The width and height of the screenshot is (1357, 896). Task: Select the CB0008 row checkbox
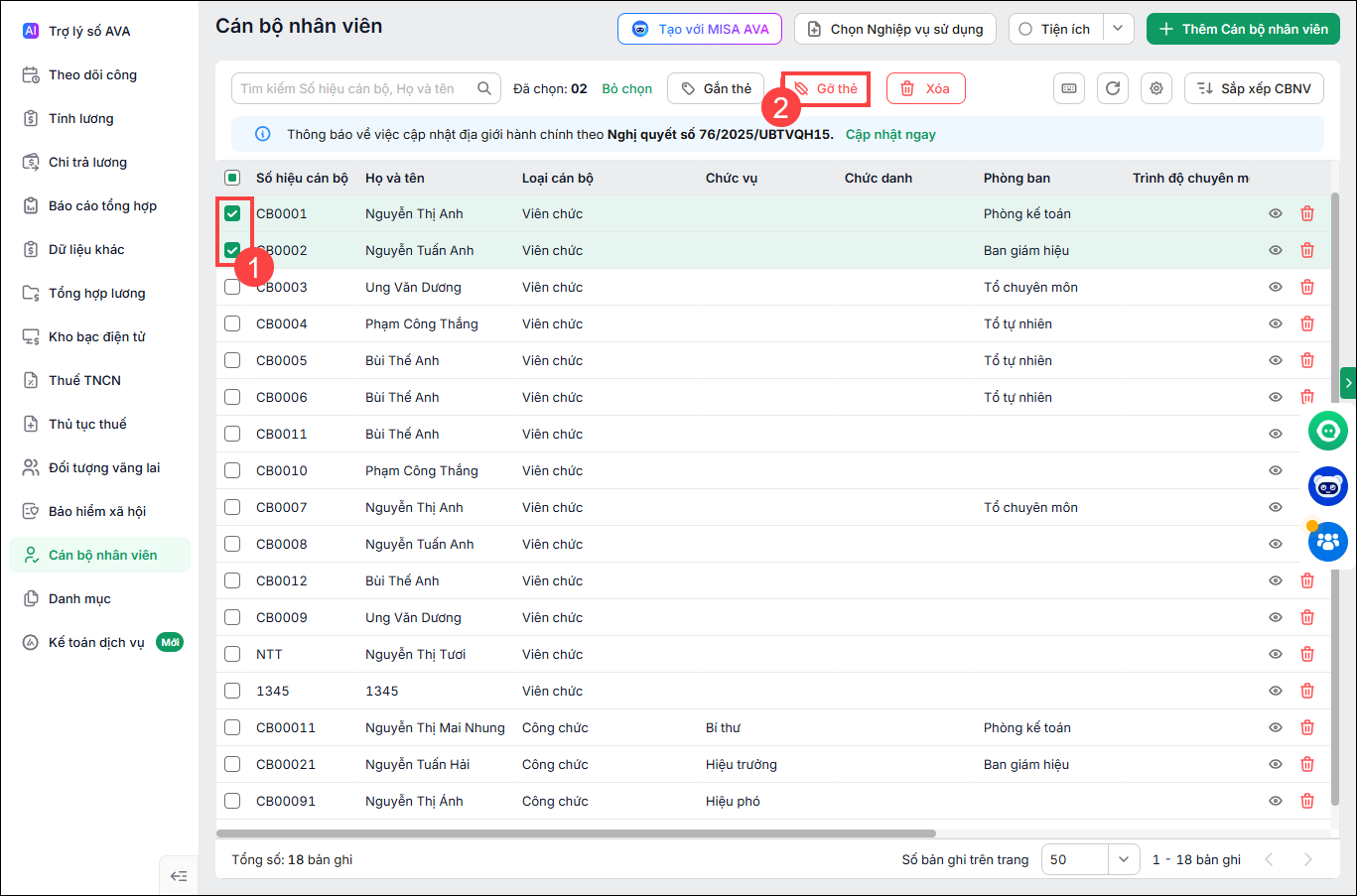[x=232, y=544]
